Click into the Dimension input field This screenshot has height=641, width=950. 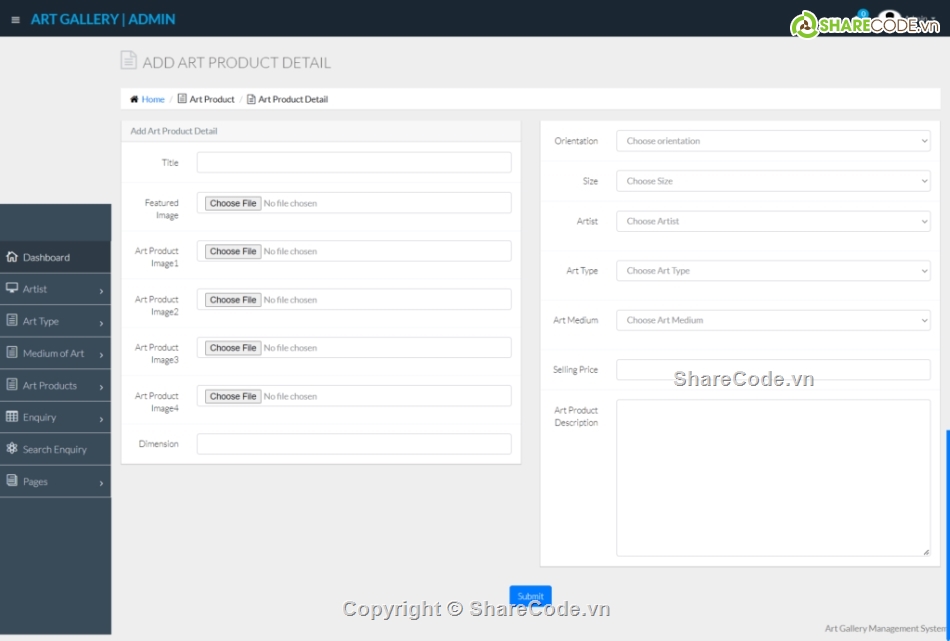point(354,443)
